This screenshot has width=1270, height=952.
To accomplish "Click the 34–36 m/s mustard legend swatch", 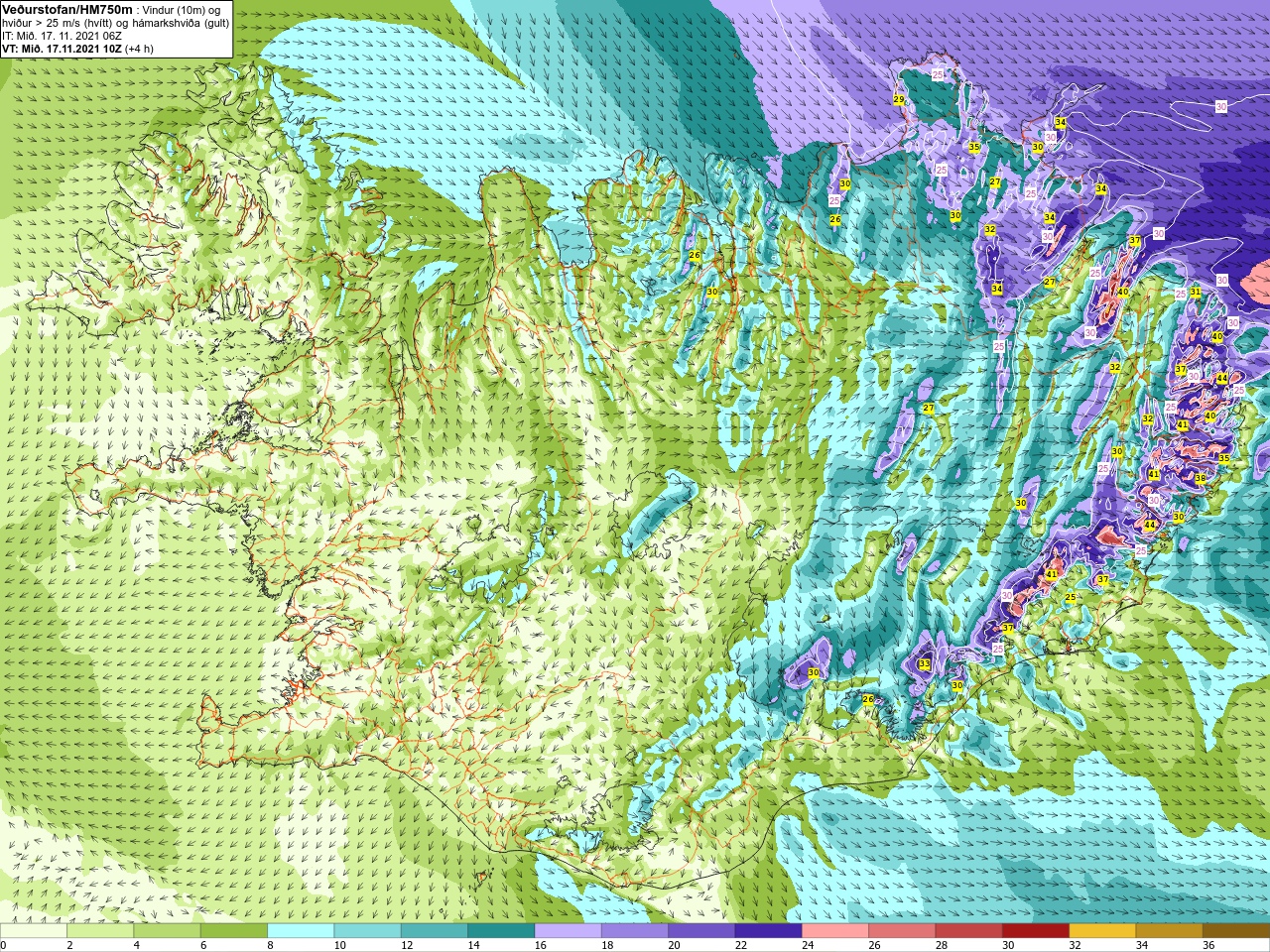I will pyautogui.click(x=1169, y=931).
